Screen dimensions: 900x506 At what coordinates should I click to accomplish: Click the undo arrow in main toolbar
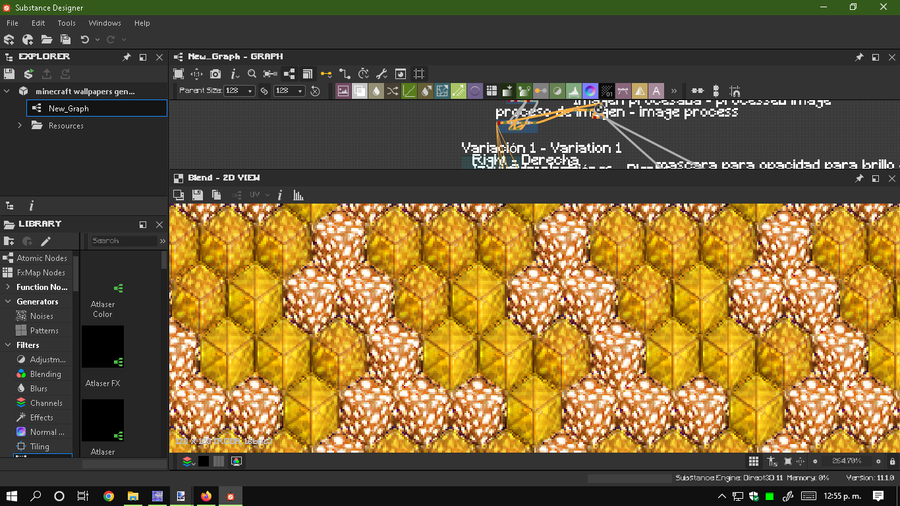pyautogui.click(x=84, y=40)
